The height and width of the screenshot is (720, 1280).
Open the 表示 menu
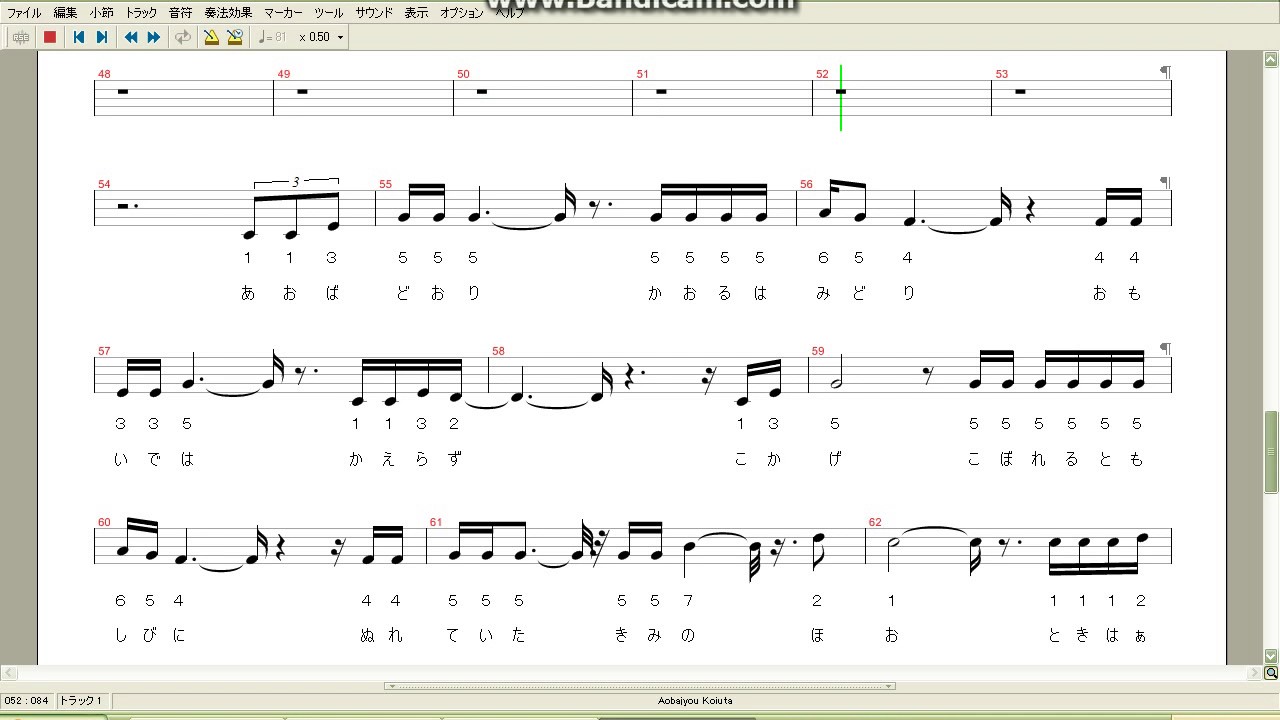[x=416, y=13]
